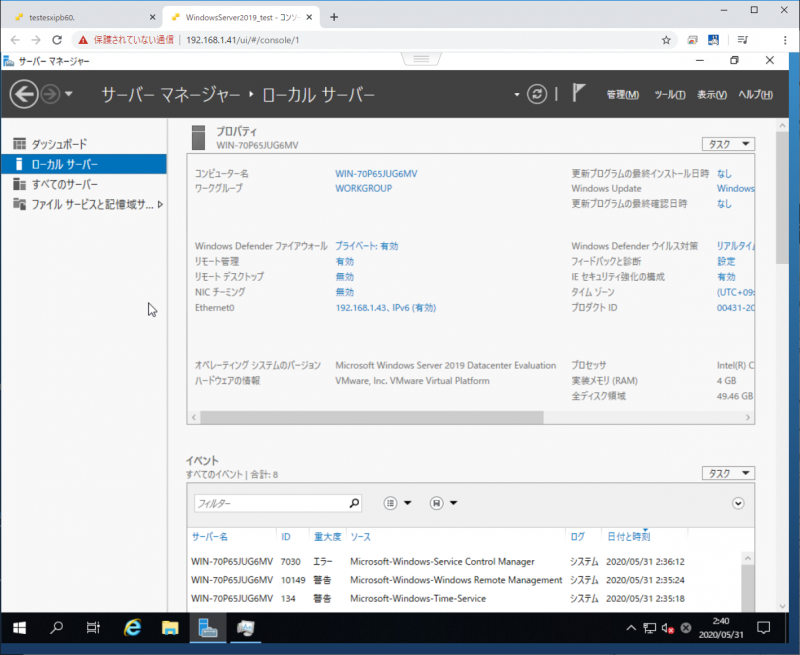Click the filter search magnifier icon
This screenshot has width=800, height=655.
tap(354, 503)
